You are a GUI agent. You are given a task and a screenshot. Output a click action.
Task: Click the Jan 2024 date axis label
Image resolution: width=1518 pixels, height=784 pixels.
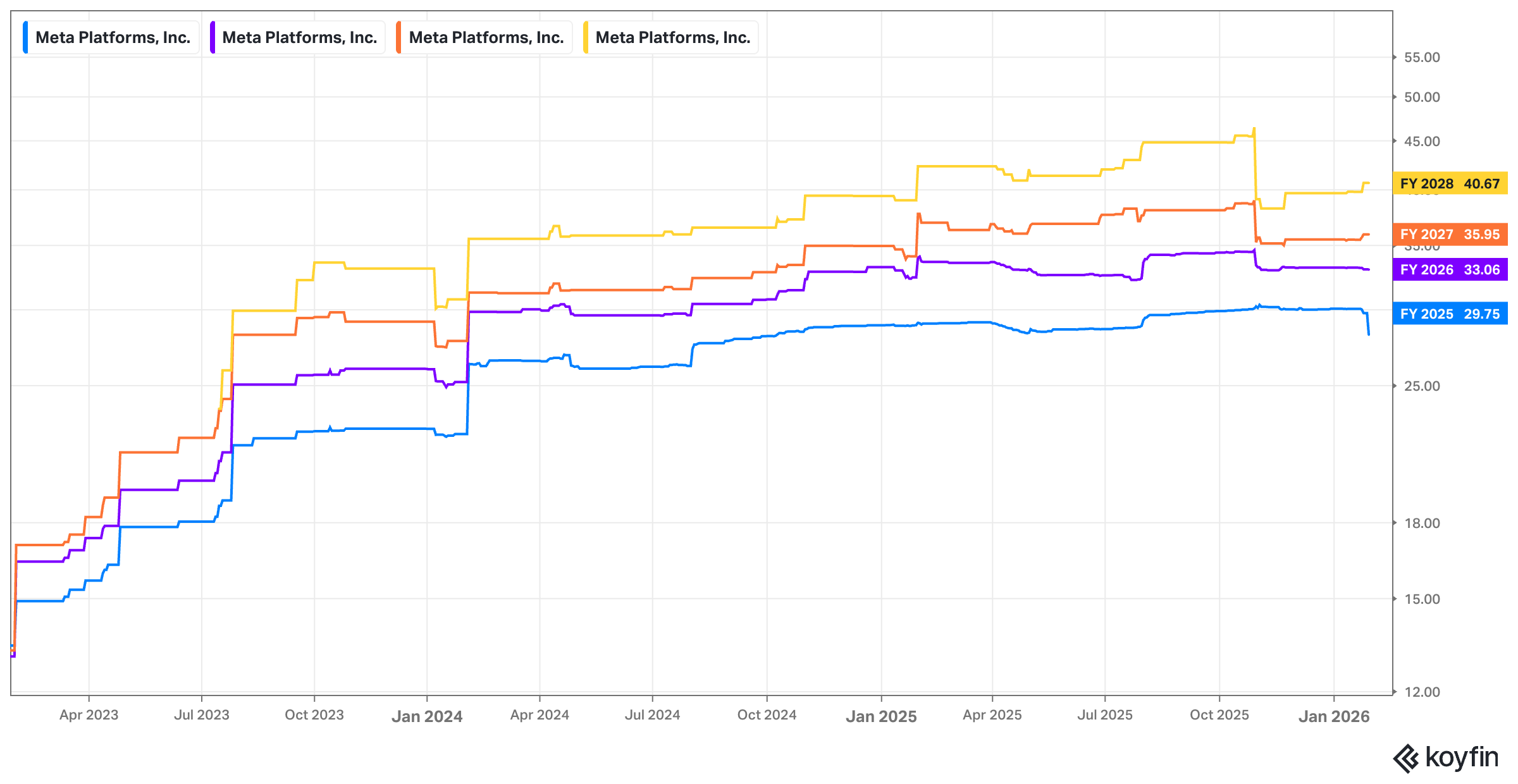pyautogui.click(x=427, y=716)
